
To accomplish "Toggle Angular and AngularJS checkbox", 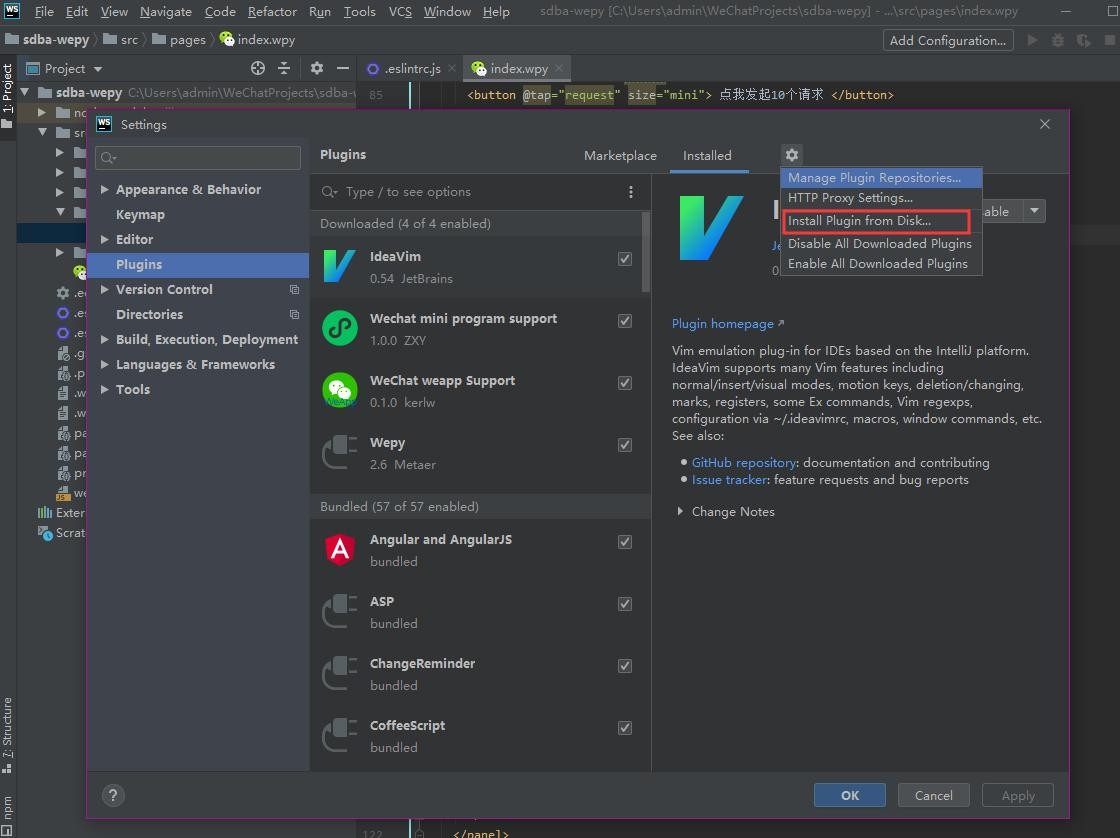I will tap(625, 542).
